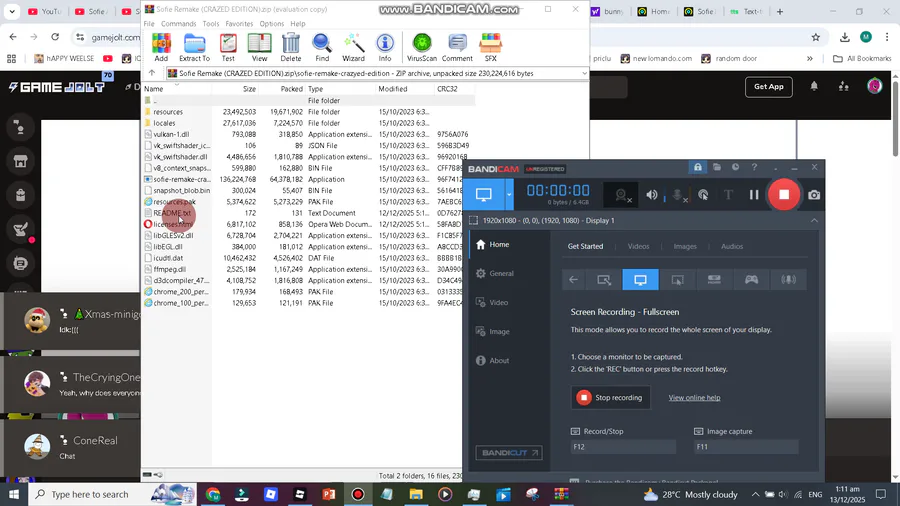
Task: Open WinRAR Commands menu
Action: coord(179,24)
